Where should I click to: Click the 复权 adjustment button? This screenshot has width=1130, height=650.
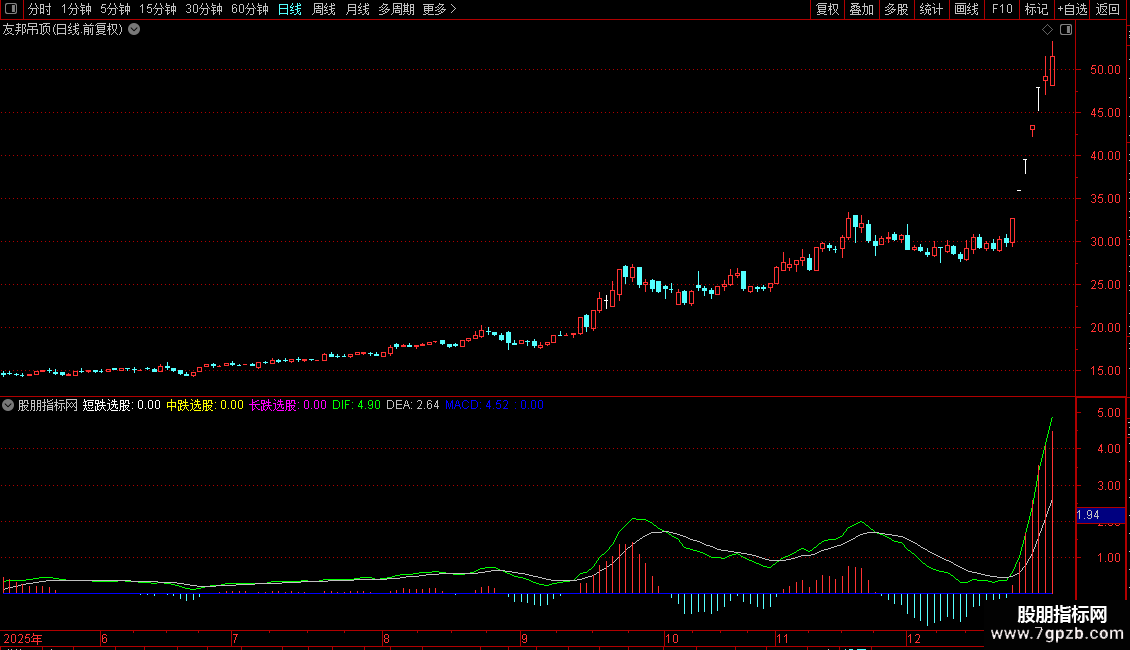(x=827, y=9)
